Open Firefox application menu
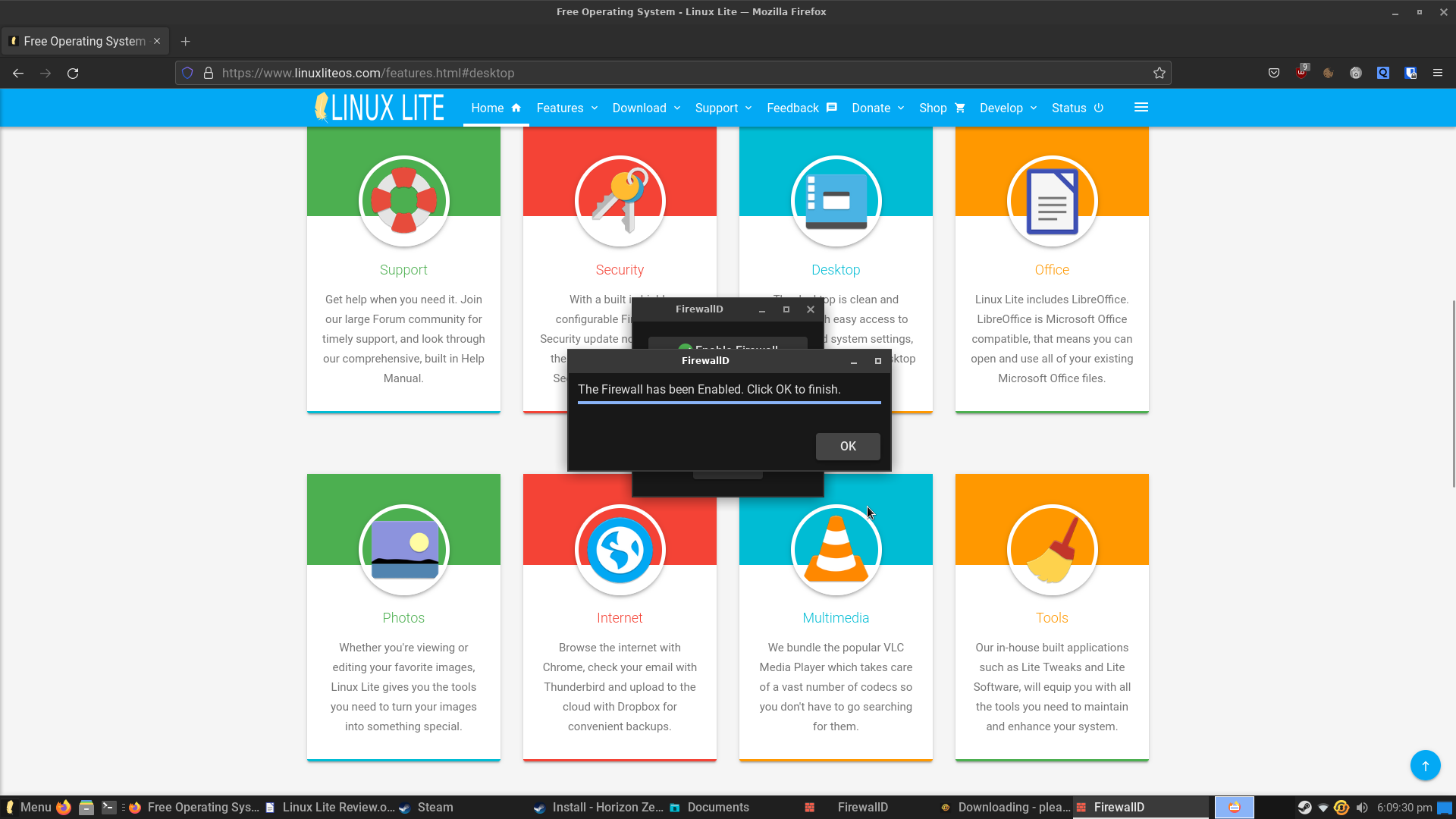The image size is (1456, 819). pos(1438,74)
